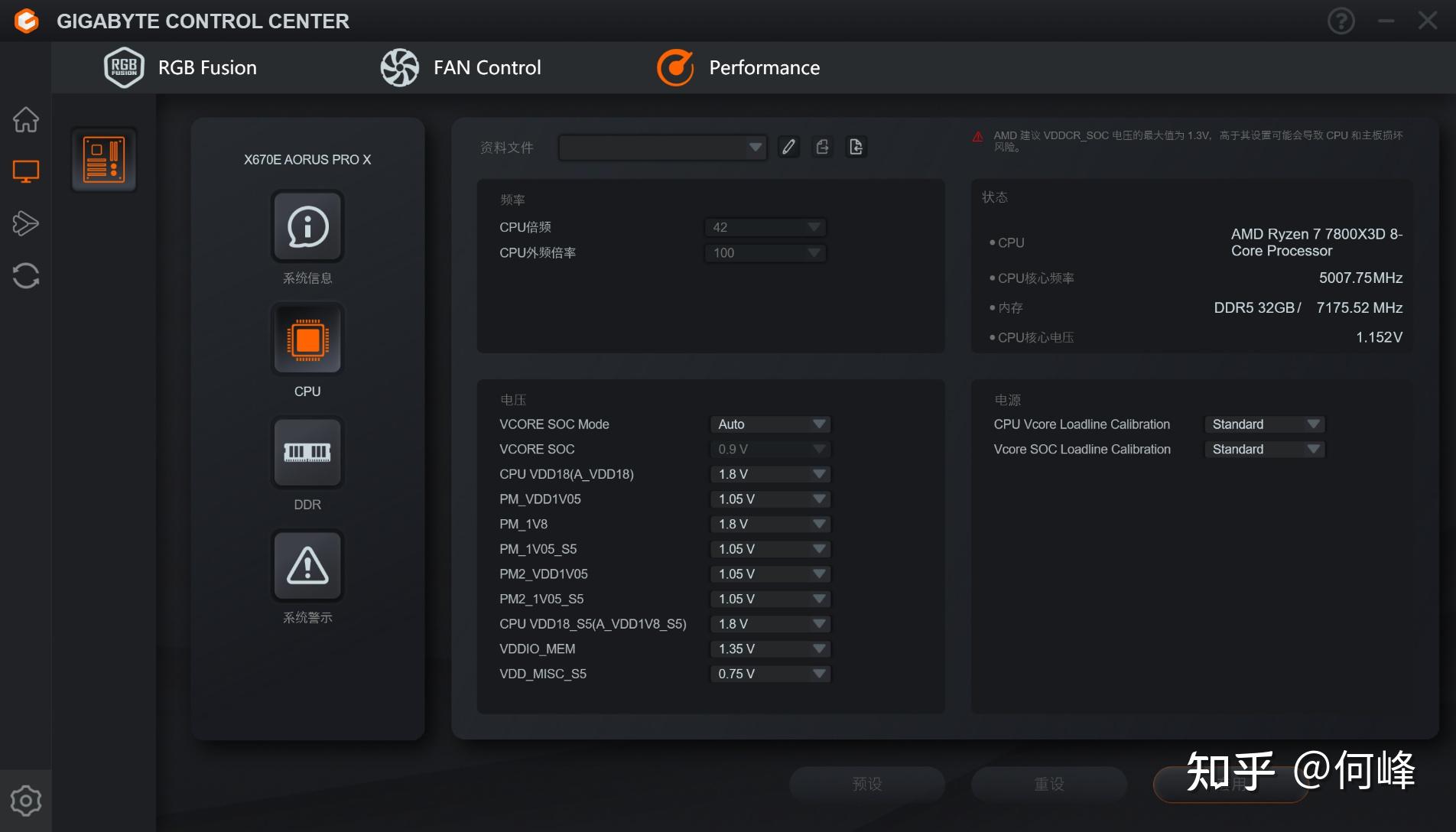This screenshot has height=832, width=1456.
Task: Click the Performance gauge icon
Action: [x=675, y=67]
